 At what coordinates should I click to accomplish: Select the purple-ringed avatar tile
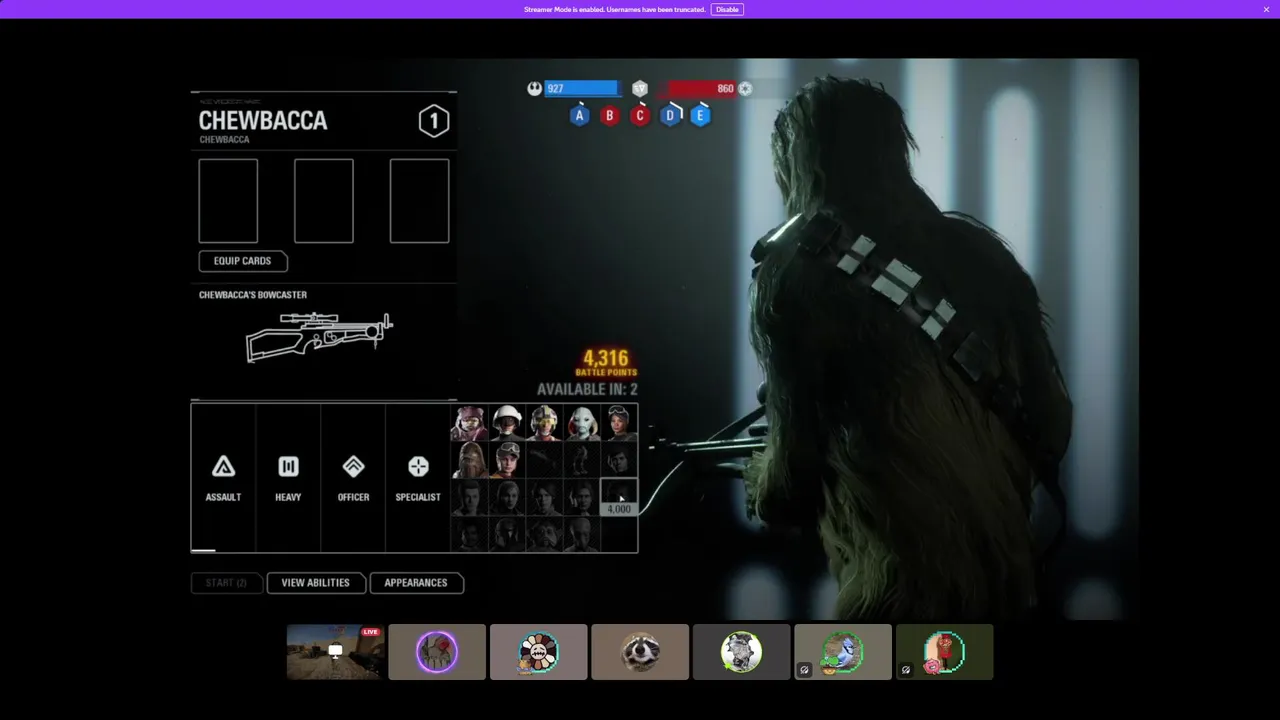click(x=437, y=652)
